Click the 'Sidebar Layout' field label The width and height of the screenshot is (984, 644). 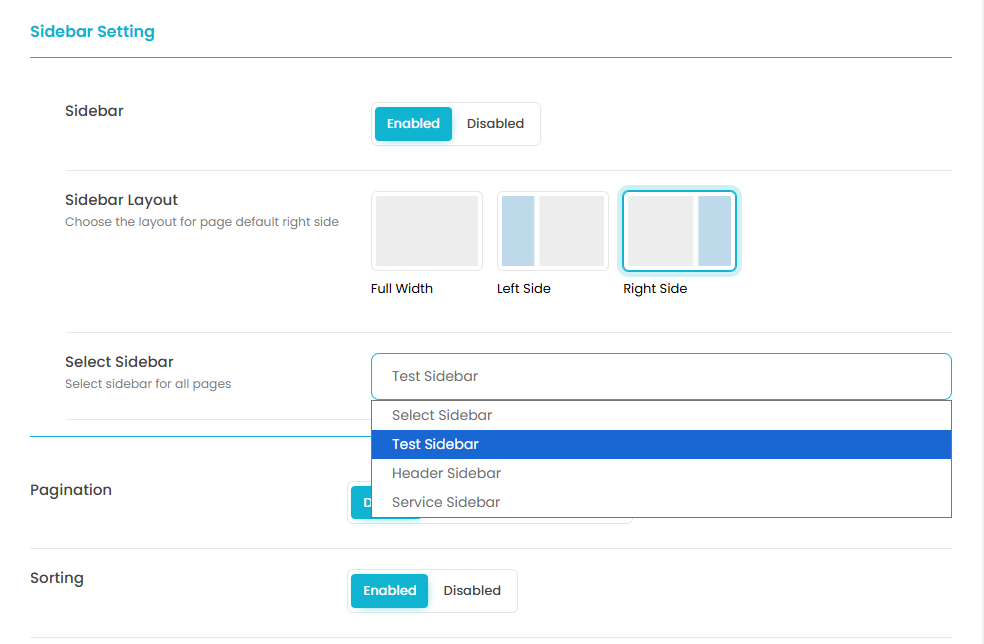click(x=121, y=200)
